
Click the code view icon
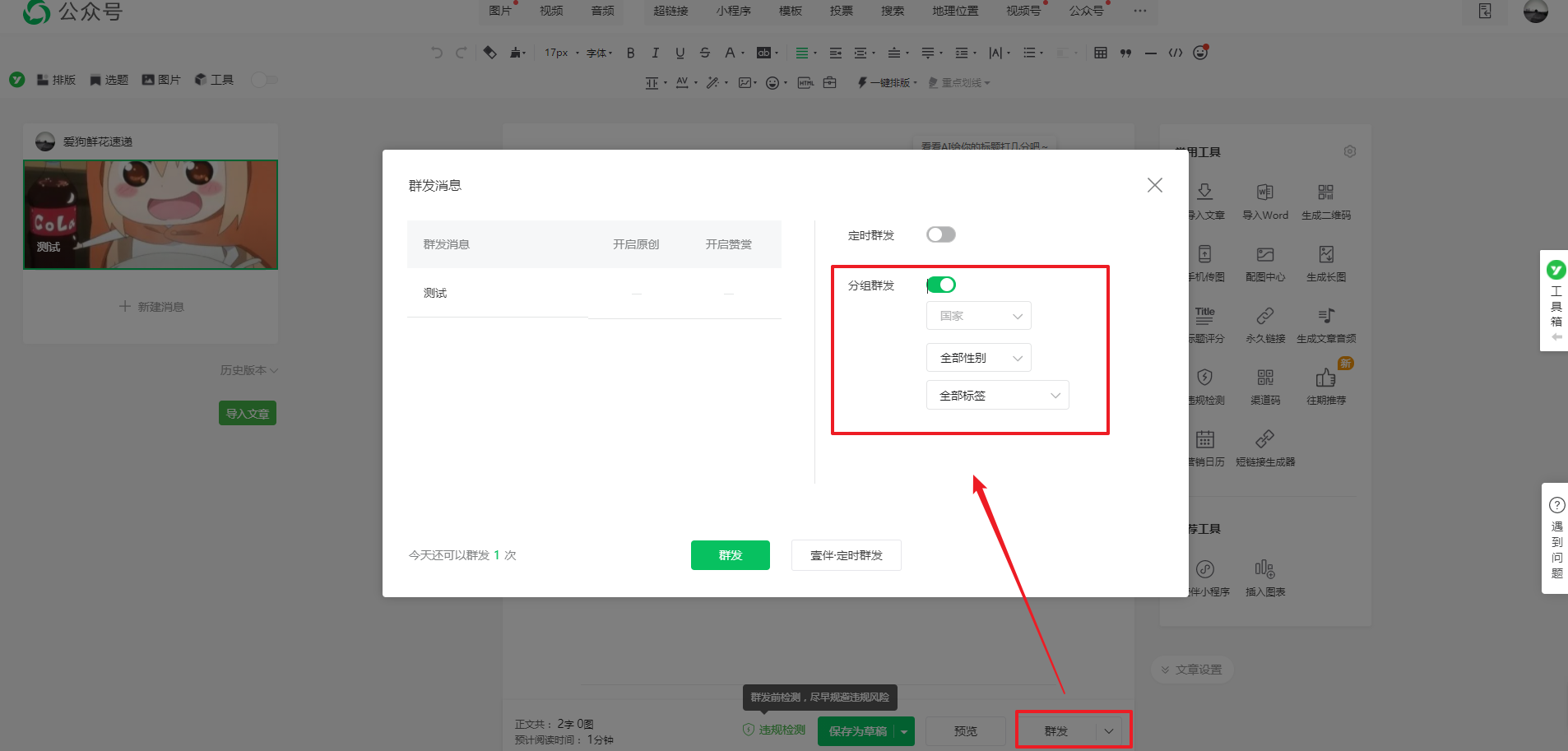point(1176,53)
